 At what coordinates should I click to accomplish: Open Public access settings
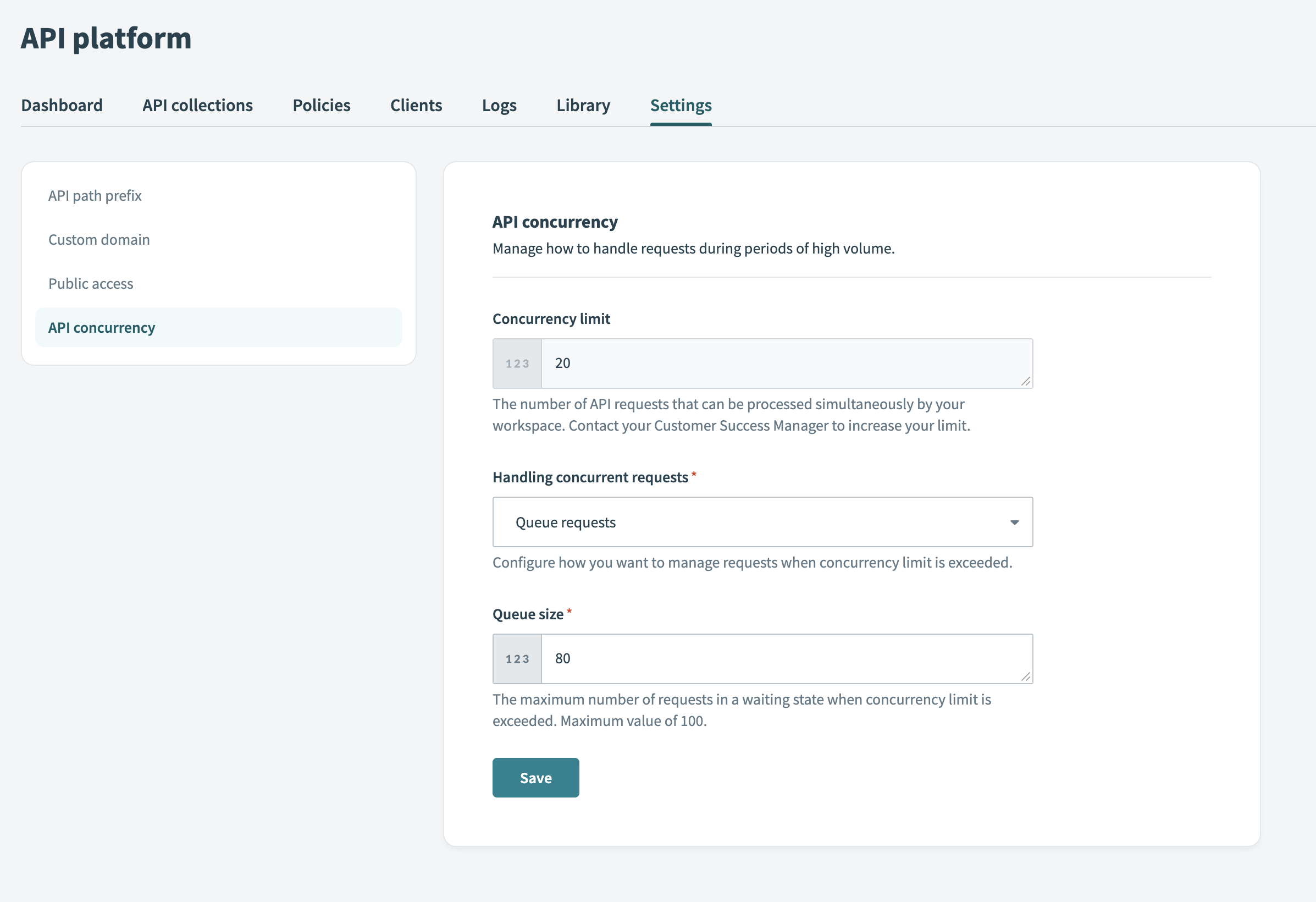91,283
